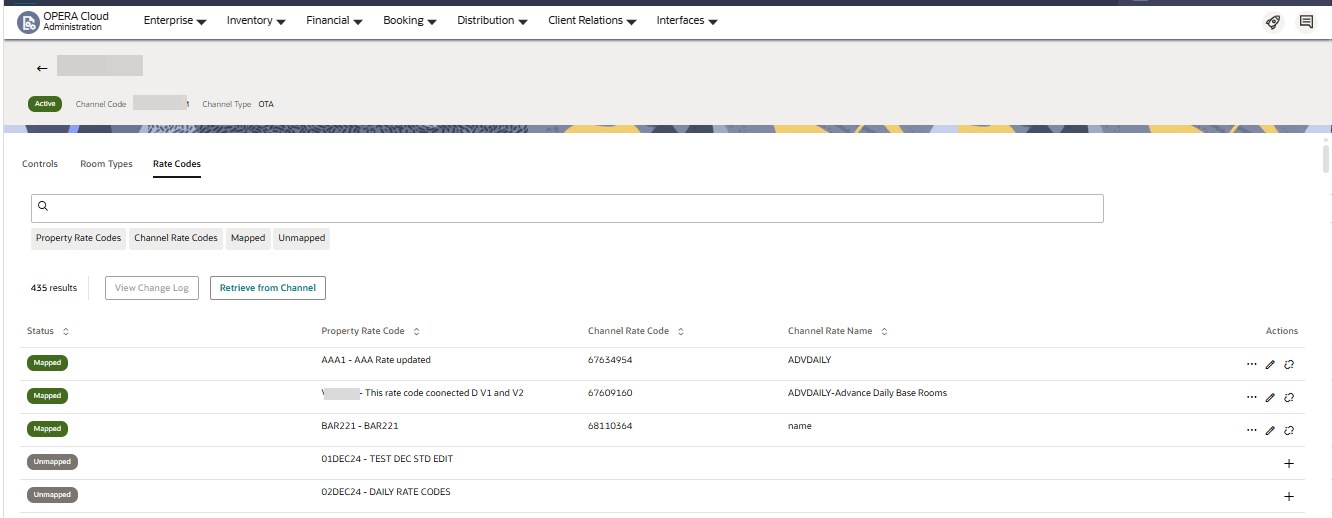Switch to the Room Types tab

(x=106, y=164)
